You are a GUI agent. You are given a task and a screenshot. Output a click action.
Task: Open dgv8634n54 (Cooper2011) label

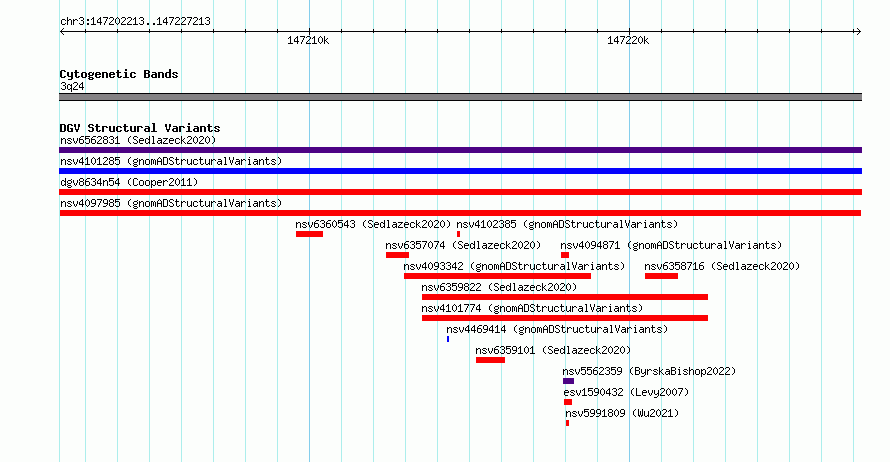click(x=129, y=182)
